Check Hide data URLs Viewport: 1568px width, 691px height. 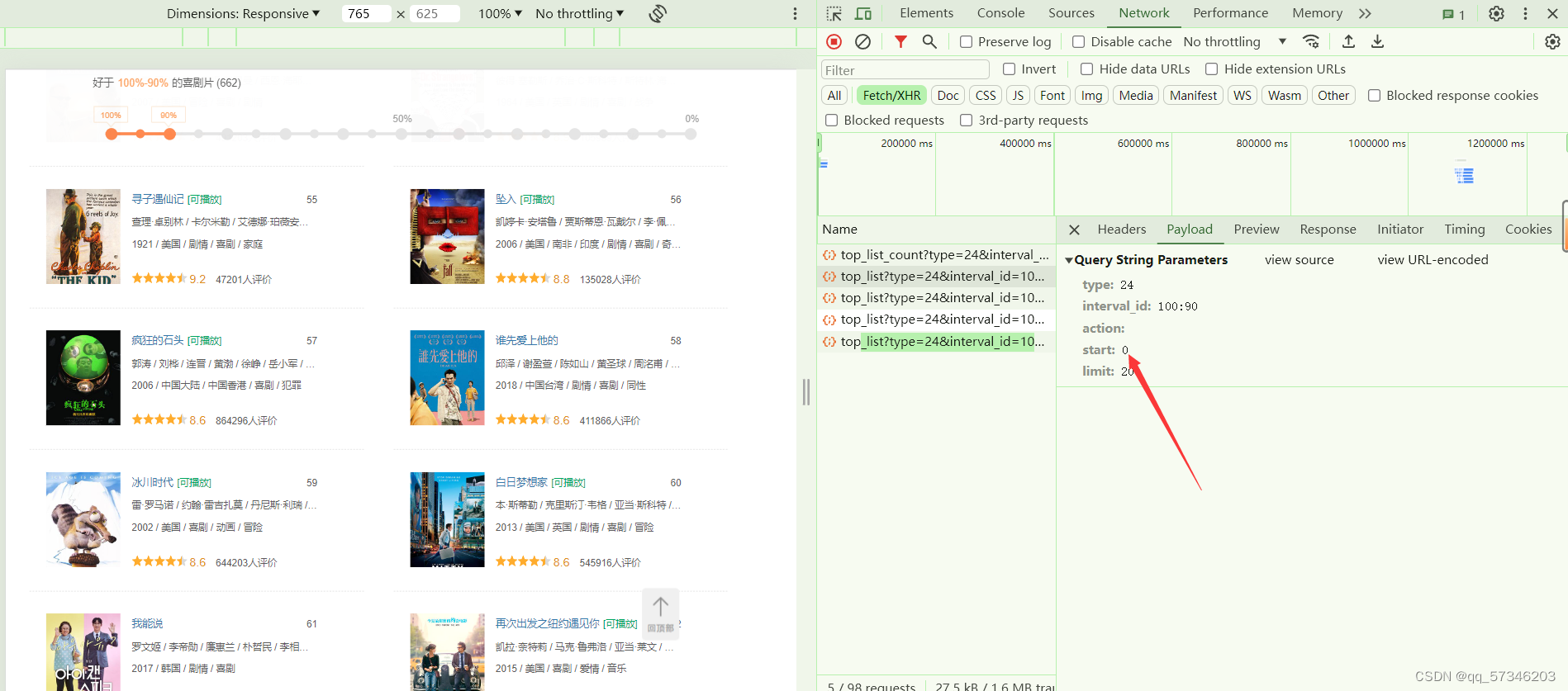pyautogui.click(x=1086, y=69)
